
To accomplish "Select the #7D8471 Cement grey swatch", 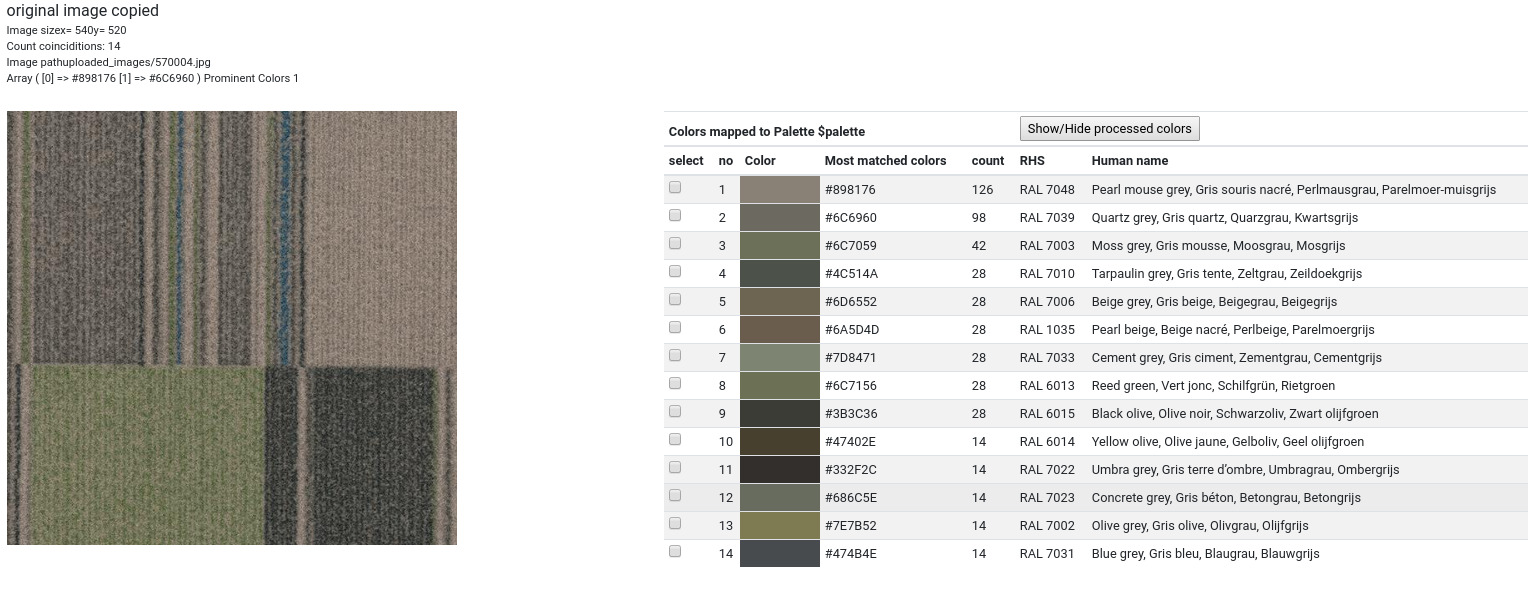I will (x=779, y=358).
